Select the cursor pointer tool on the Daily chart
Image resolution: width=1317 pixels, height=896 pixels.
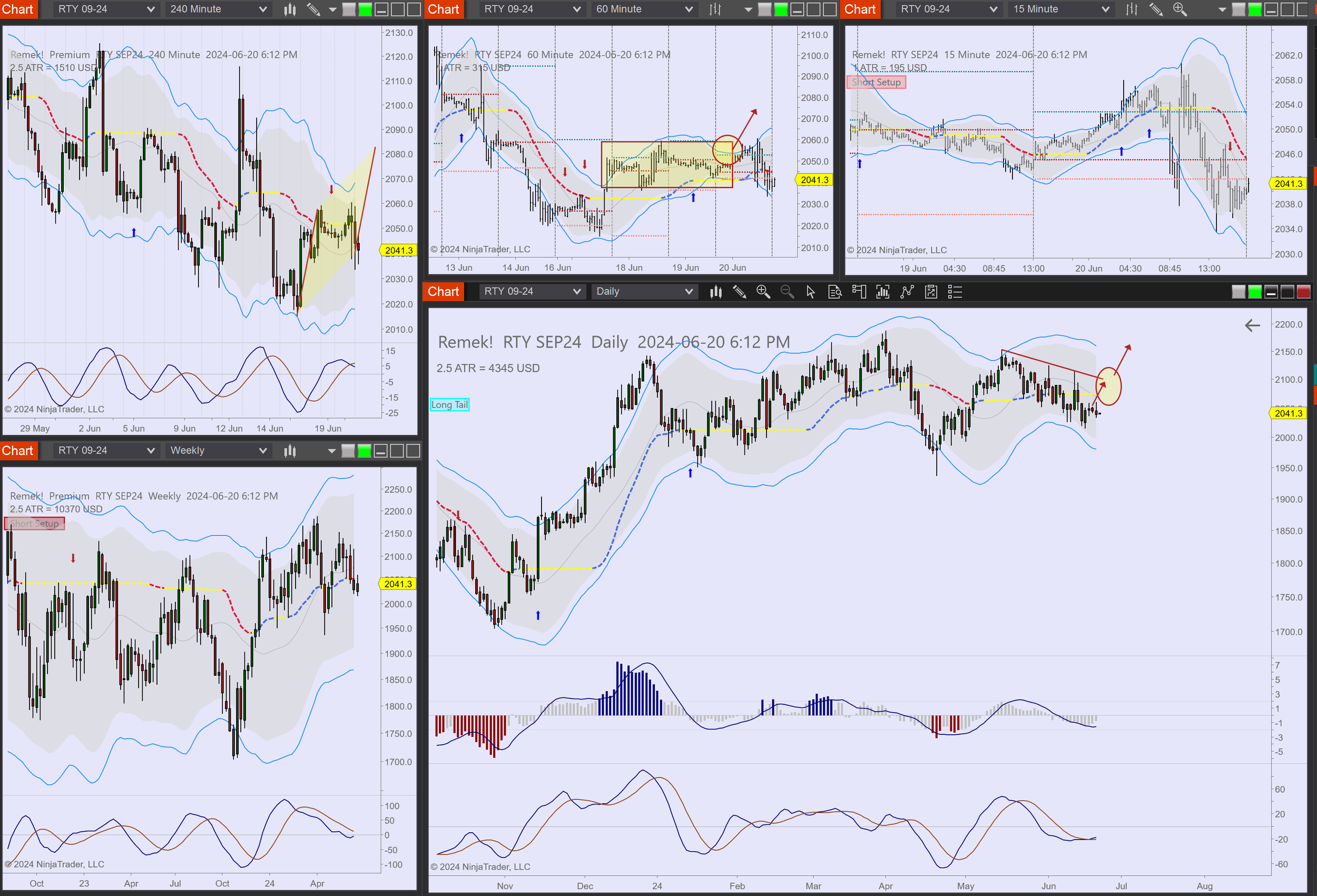(811, 291)
